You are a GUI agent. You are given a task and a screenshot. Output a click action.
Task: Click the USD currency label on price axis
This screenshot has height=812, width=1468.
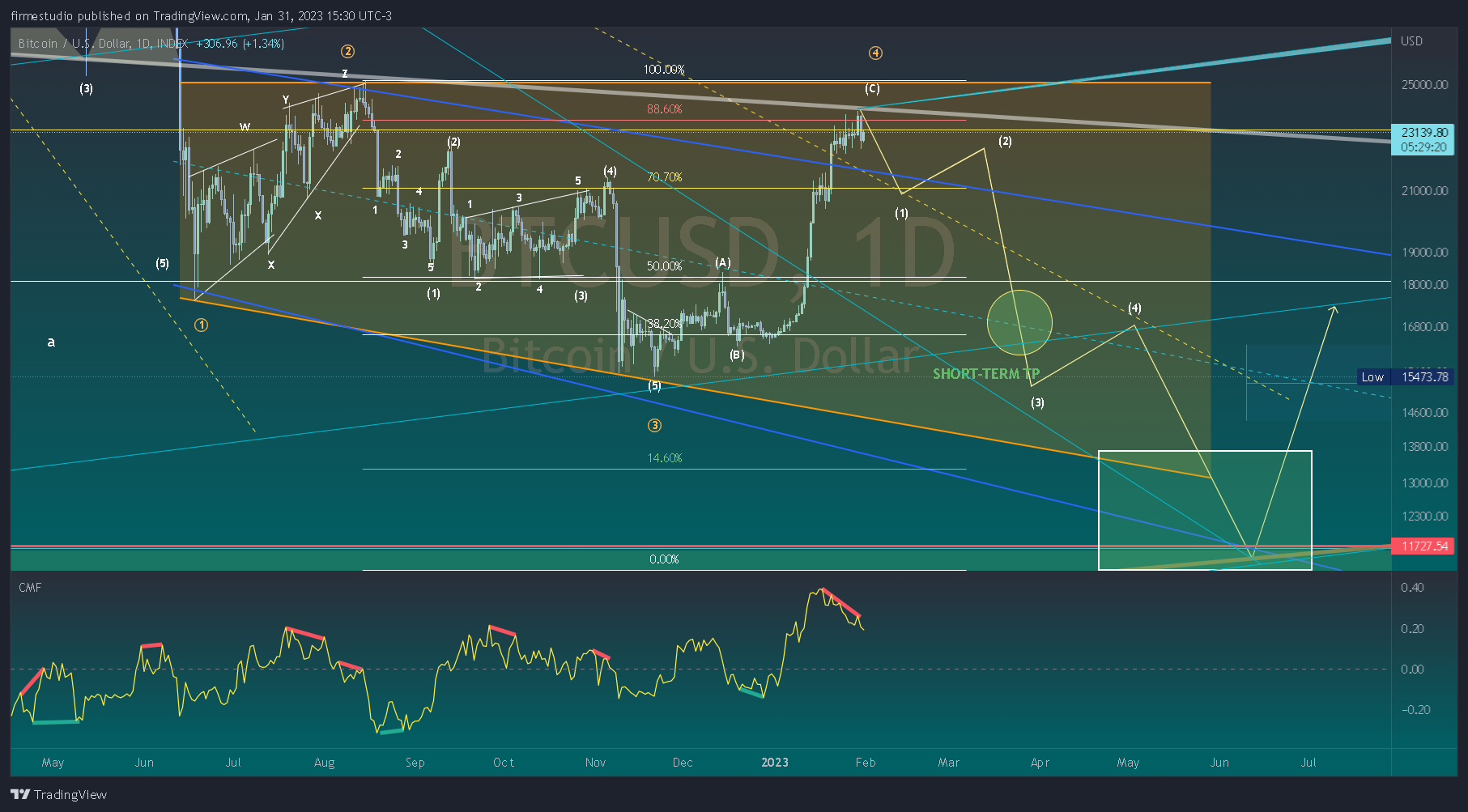click(1411, 41)
